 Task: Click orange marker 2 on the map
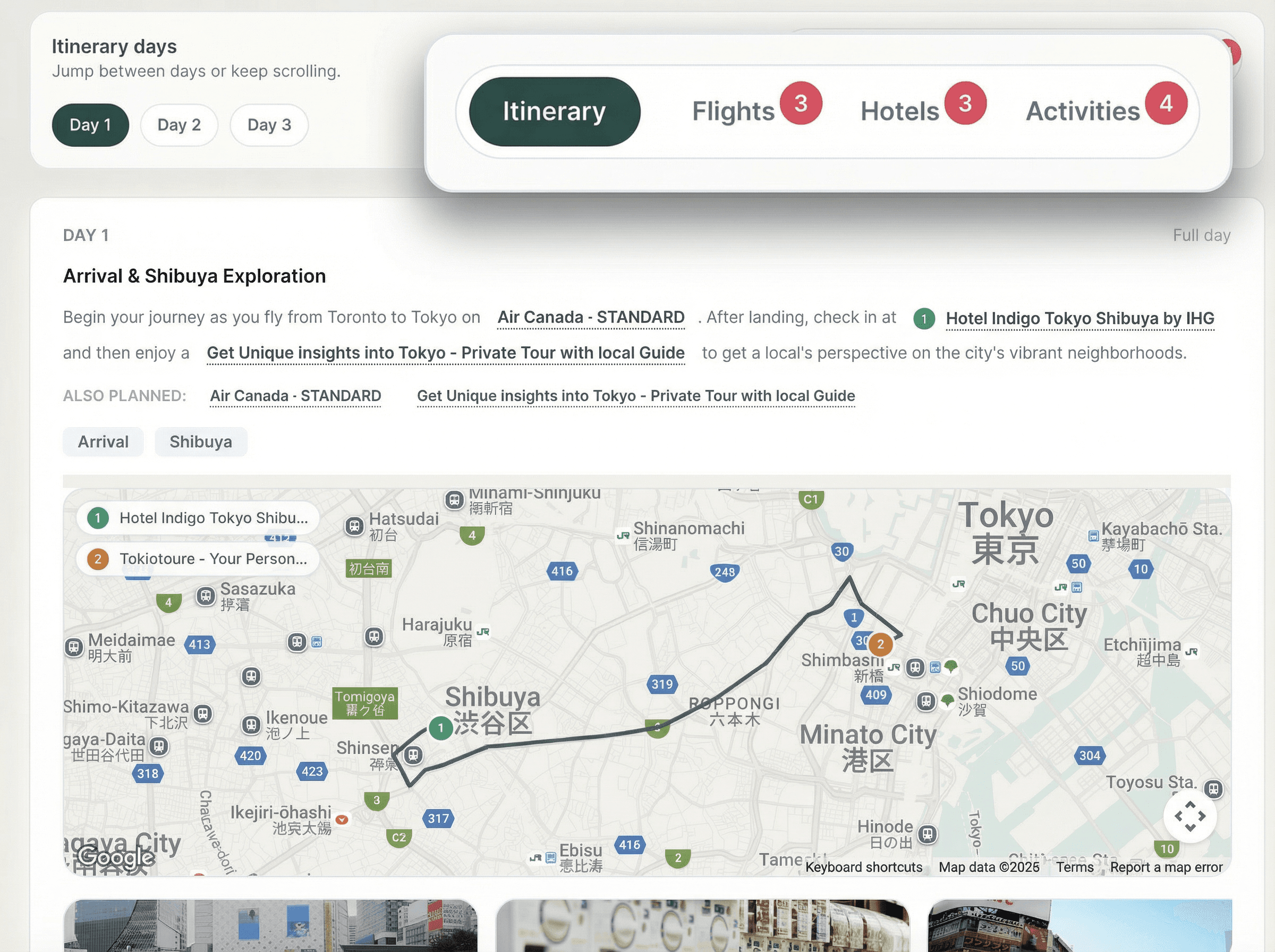(880, 644)
